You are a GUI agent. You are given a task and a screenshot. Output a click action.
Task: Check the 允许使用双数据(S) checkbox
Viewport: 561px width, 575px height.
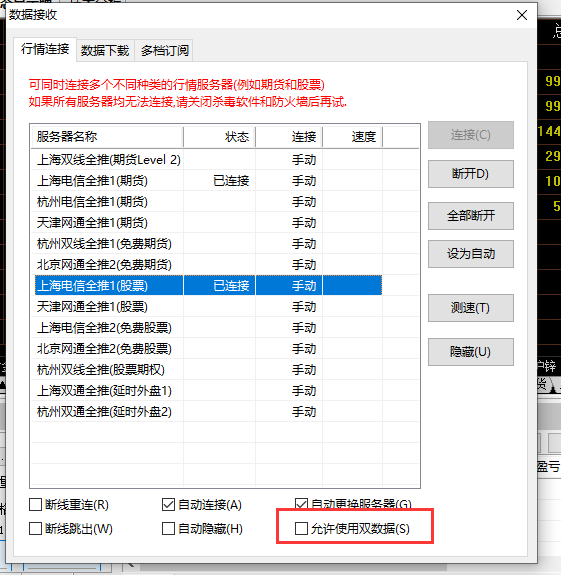pos(301,528)
